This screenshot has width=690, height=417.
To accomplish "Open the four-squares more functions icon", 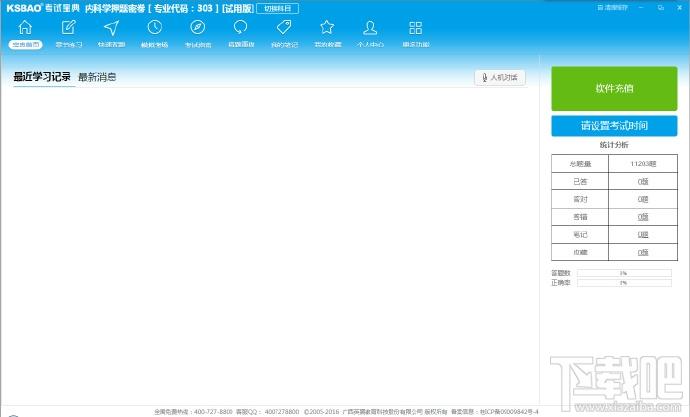I will [x=415, y=28].
